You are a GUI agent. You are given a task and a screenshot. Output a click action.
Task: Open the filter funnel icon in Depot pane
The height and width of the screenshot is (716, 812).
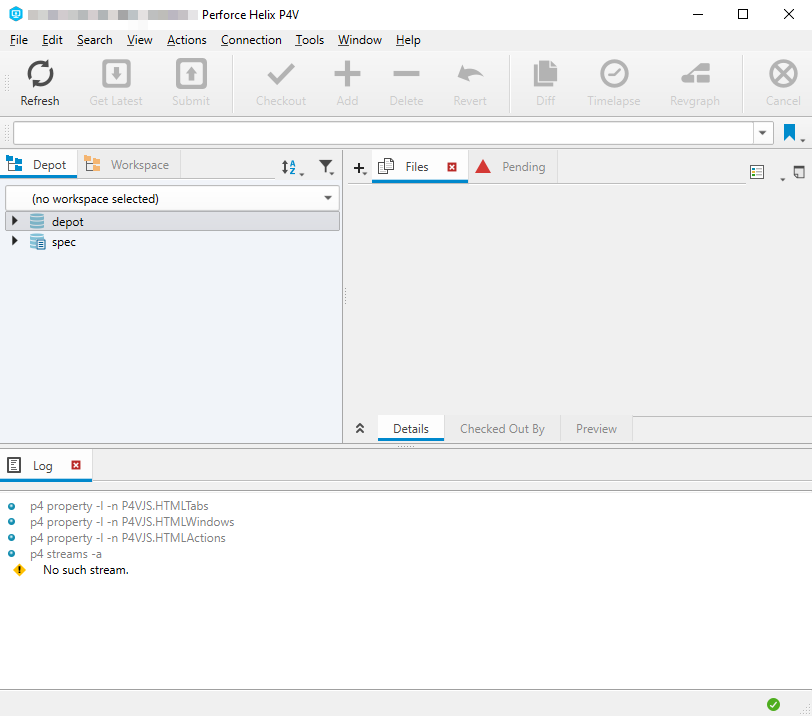(x=325, y=167)
